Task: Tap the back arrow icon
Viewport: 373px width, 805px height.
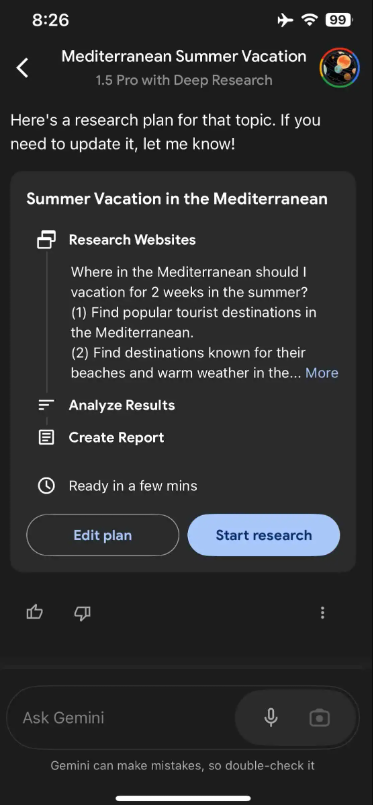Action: pyautogui.click(x=22, y=68)
